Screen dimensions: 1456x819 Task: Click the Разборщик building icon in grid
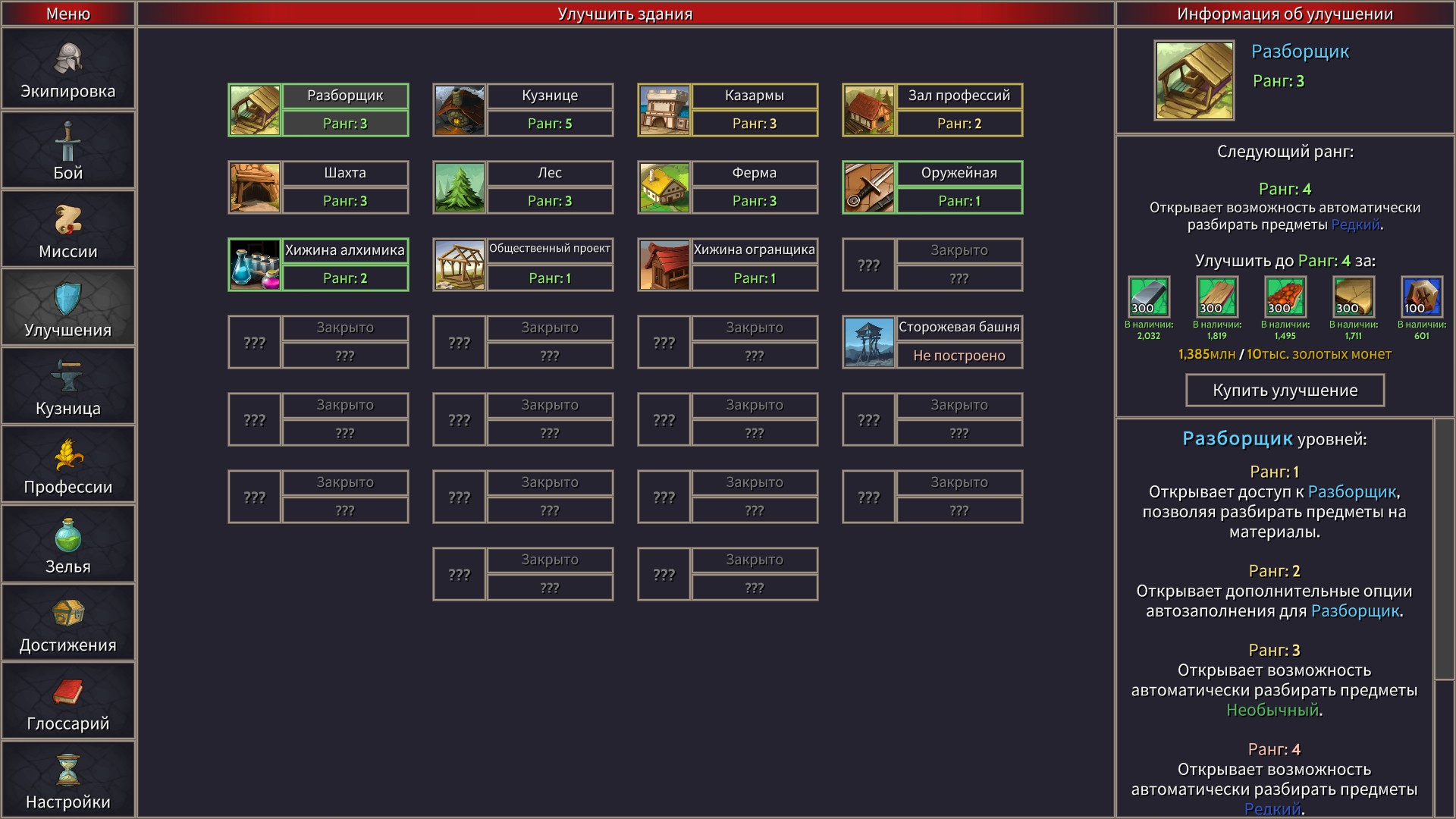tap(255, 110)
